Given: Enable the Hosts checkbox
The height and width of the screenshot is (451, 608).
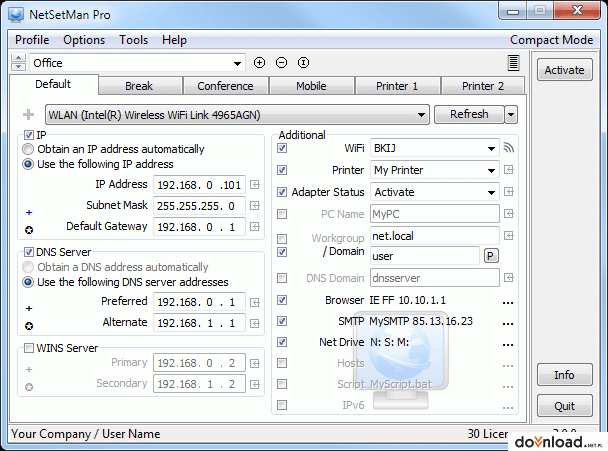Looking at the screenshot, I should (282, 363).
